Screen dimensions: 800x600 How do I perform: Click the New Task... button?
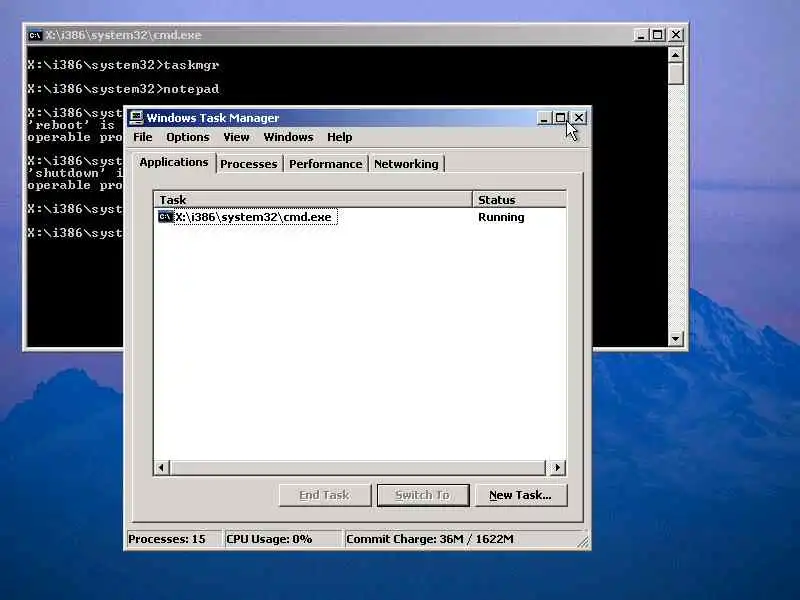[520, 495]
